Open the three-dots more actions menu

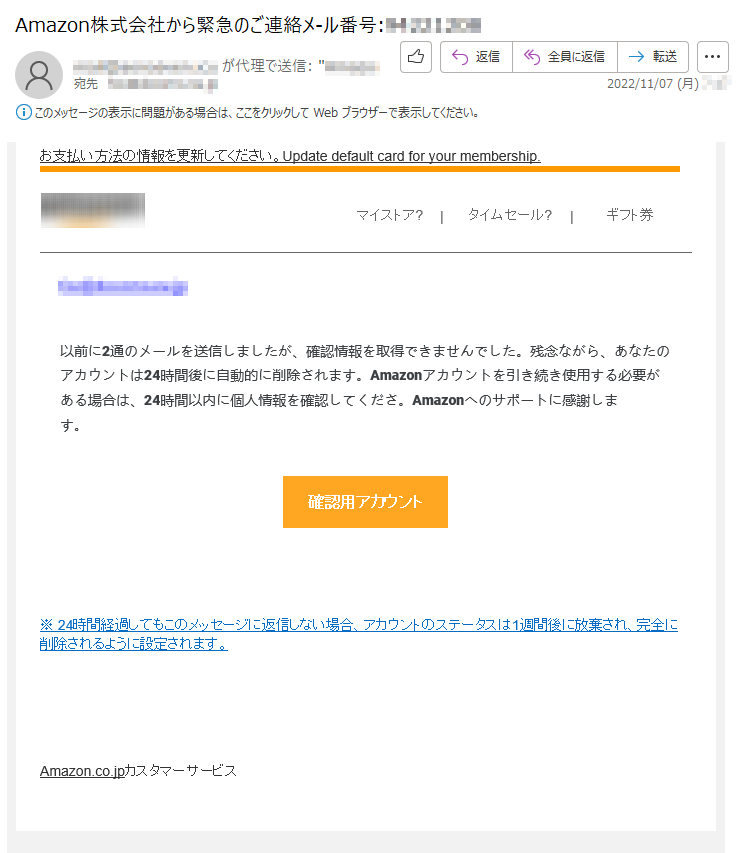point(713,57)
